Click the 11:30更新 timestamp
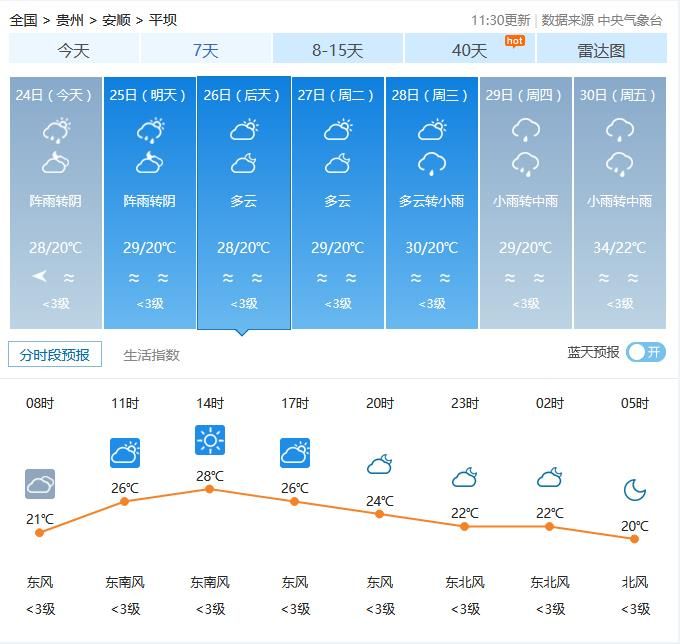This screenshot has width=680, height=644. 500,20
